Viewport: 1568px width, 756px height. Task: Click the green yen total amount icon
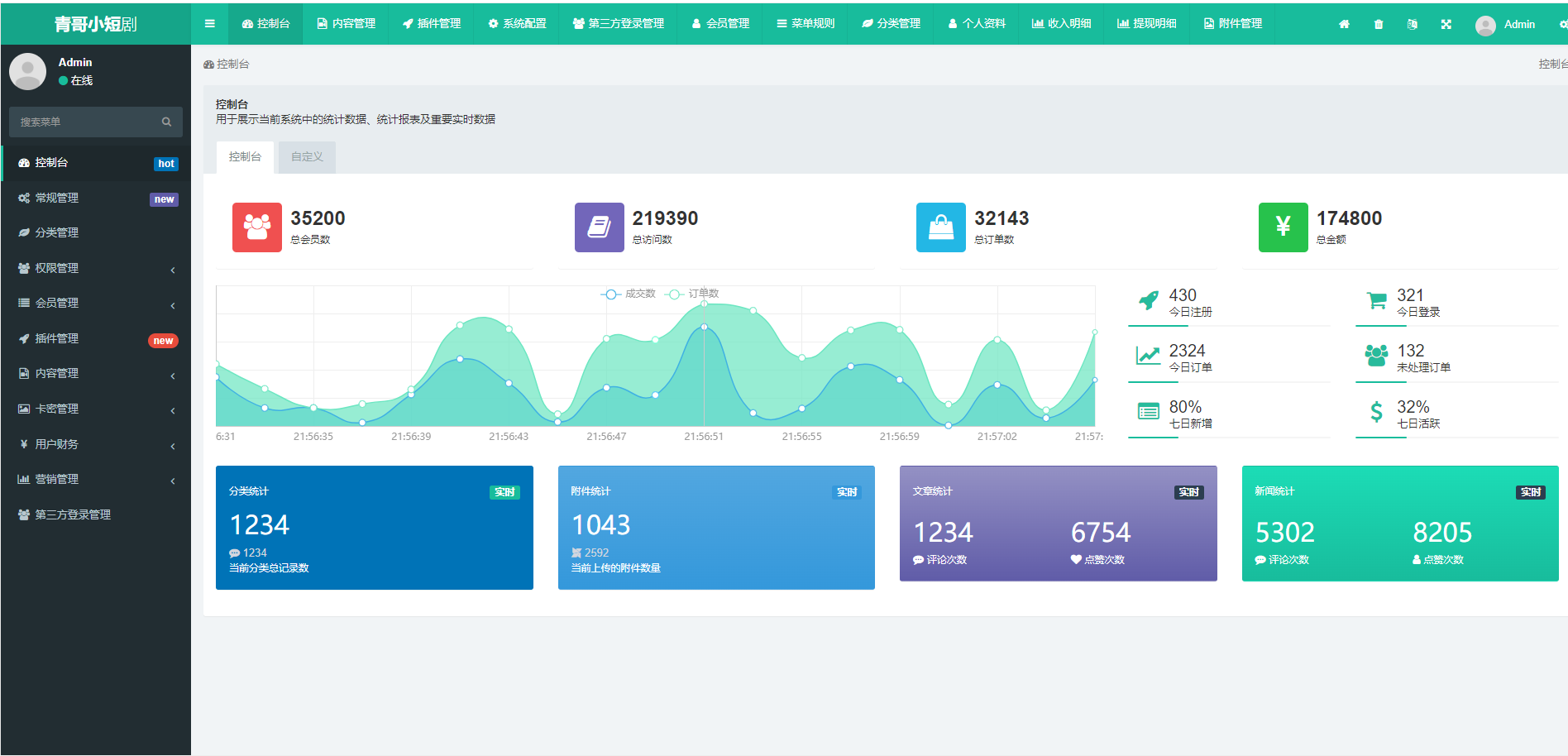[1283, 227]
